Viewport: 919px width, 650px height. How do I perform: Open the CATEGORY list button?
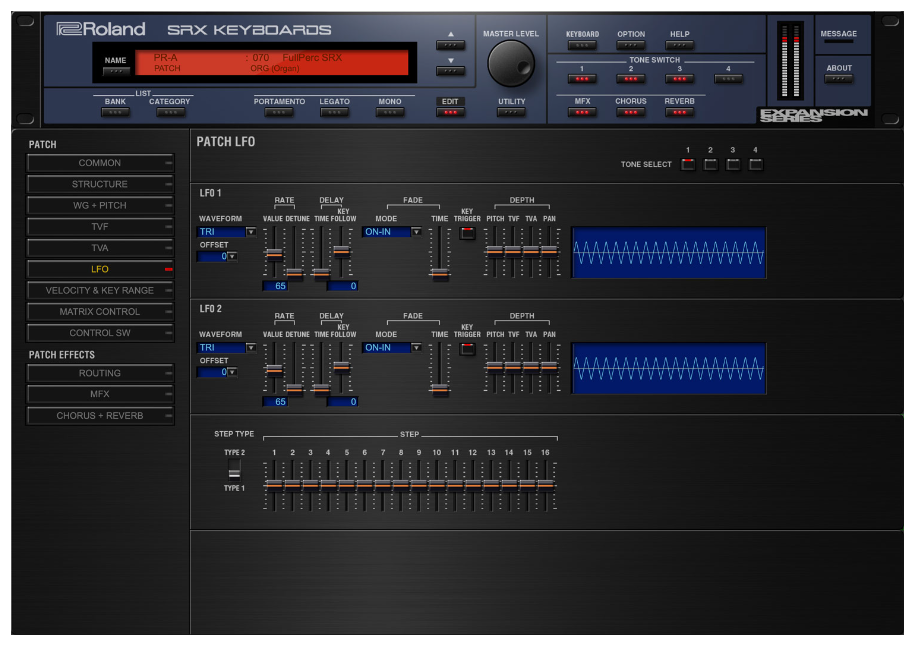[x=170, y=112]
